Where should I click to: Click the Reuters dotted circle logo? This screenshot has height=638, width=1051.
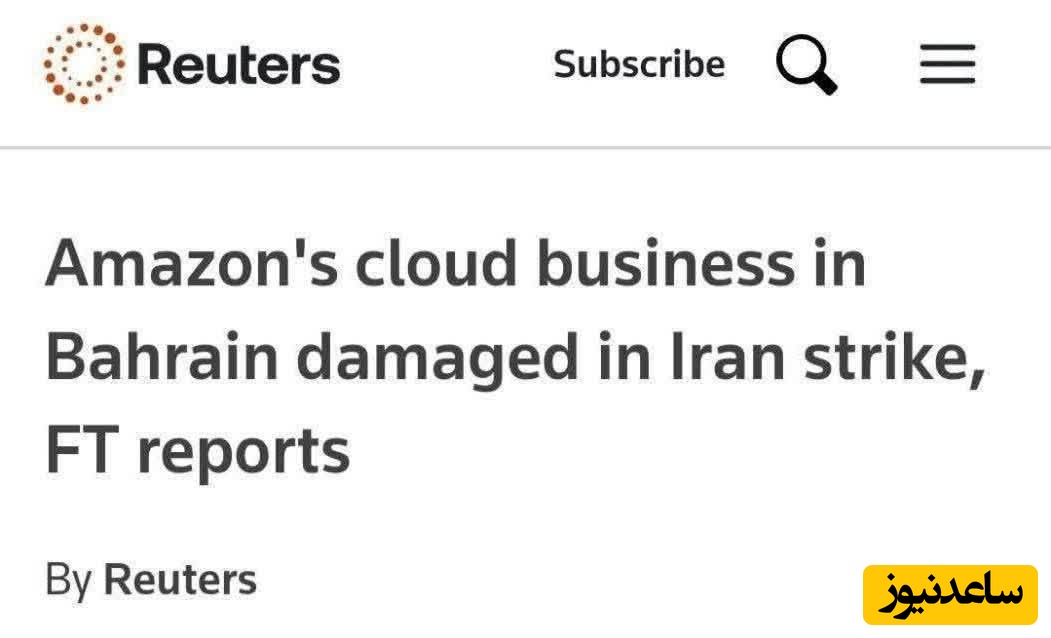click(x=84, y=63)
